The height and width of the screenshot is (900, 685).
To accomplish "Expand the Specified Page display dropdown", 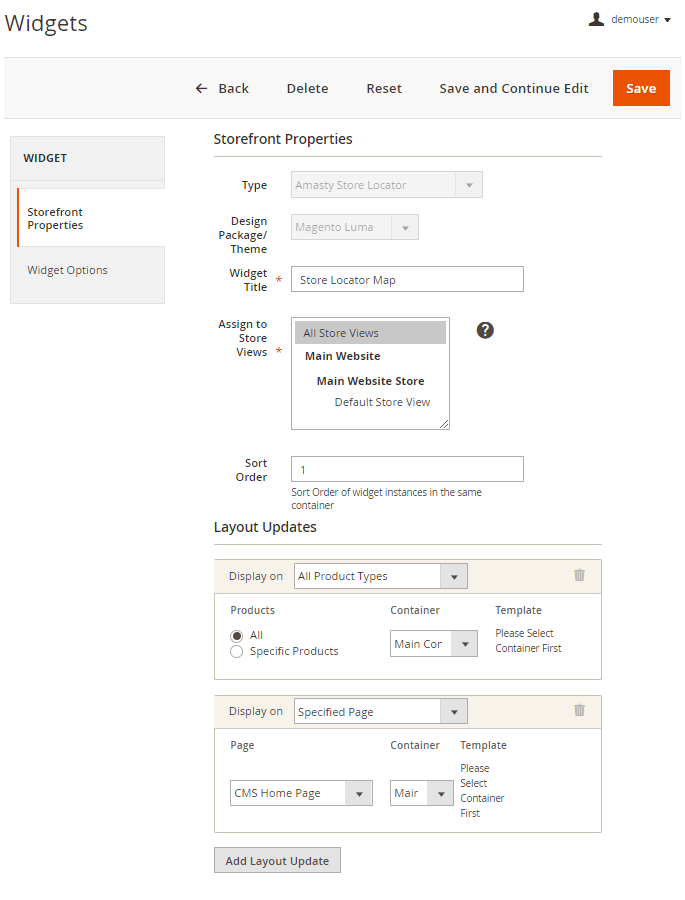I will [381, 712].
